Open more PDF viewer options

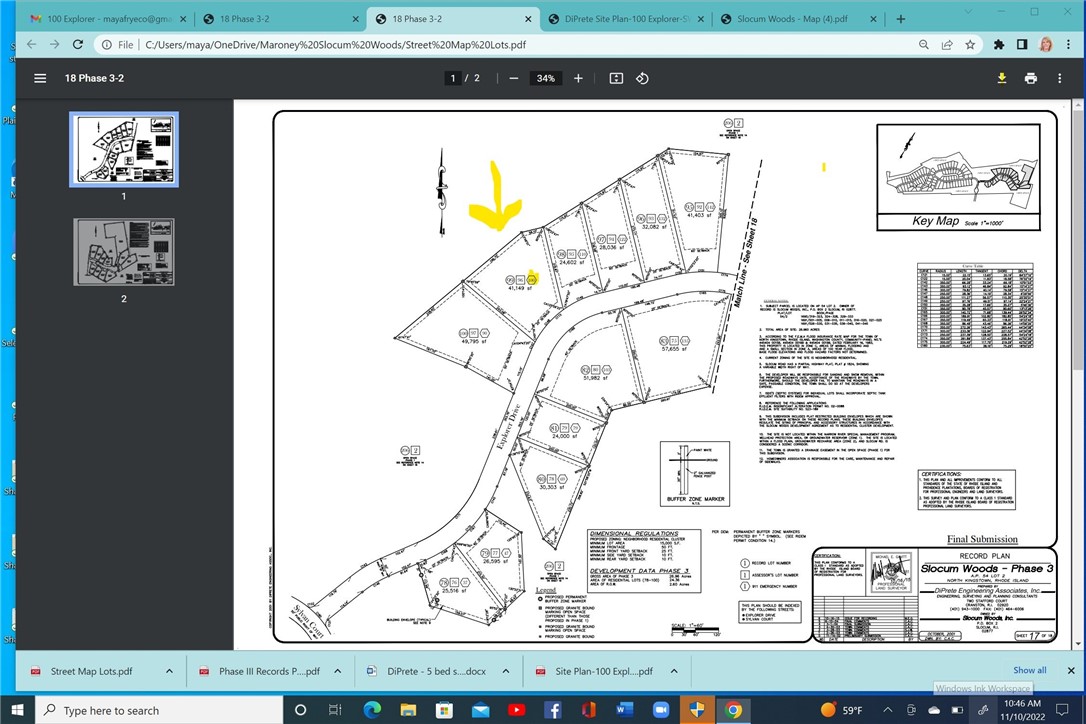point(1059,78)
